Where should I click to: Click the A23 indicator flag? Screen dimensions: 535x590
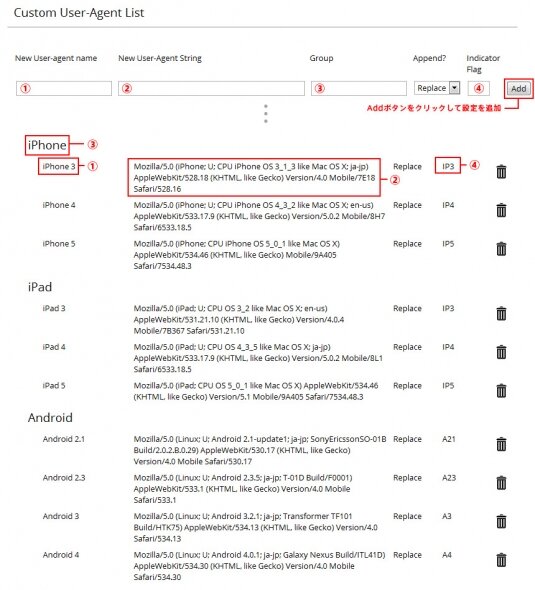click(x=449, y=478)
